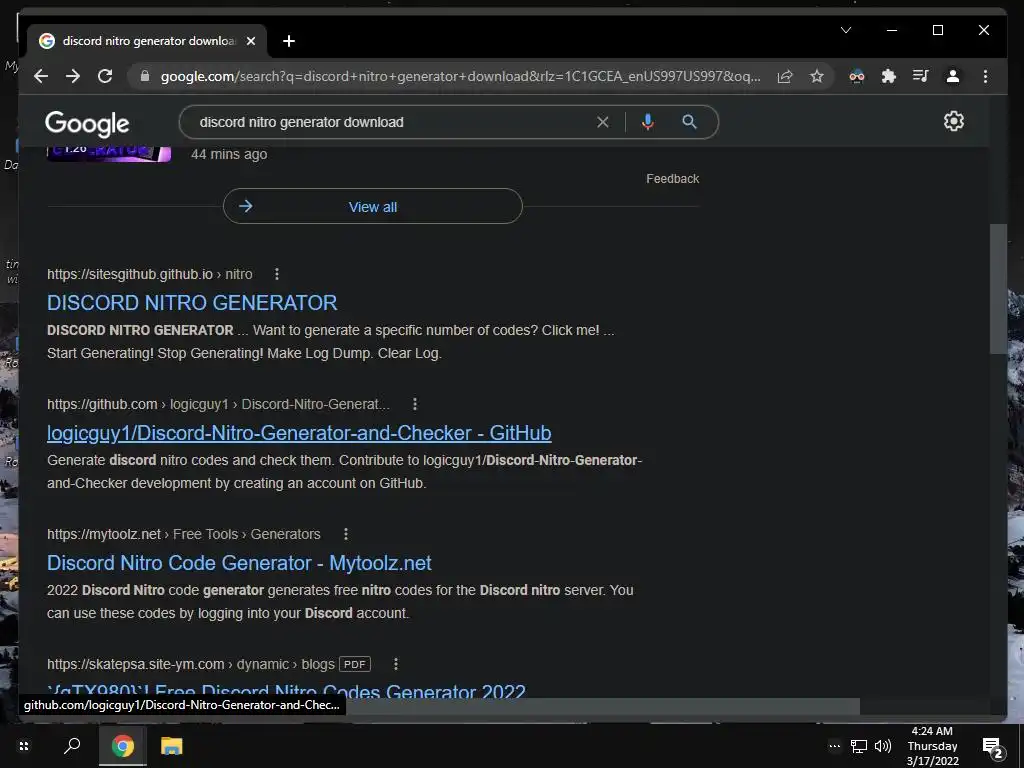The width and height of the screenshot is (1024, 768).
Task: Click the horizontal scrollbar at bottom
Action: point(602,706)
